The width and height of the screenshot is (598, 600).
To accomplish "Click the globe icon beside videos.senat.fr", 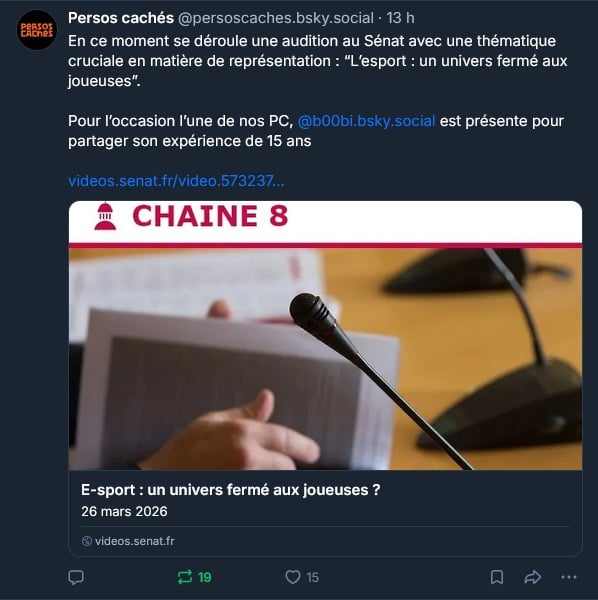I will (87, 541).
